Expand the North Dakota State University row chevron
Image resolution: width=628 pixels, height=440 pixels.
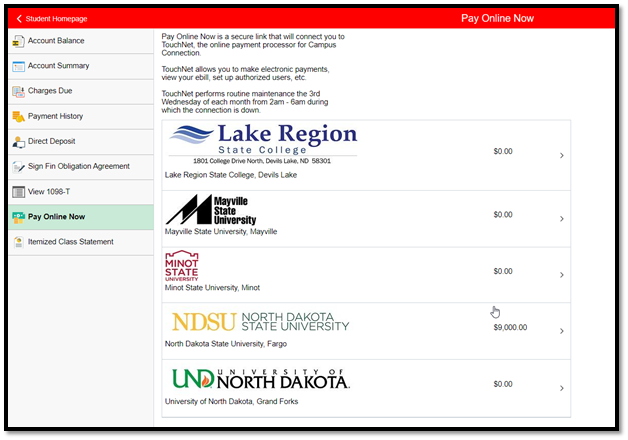tap(562, 331)
